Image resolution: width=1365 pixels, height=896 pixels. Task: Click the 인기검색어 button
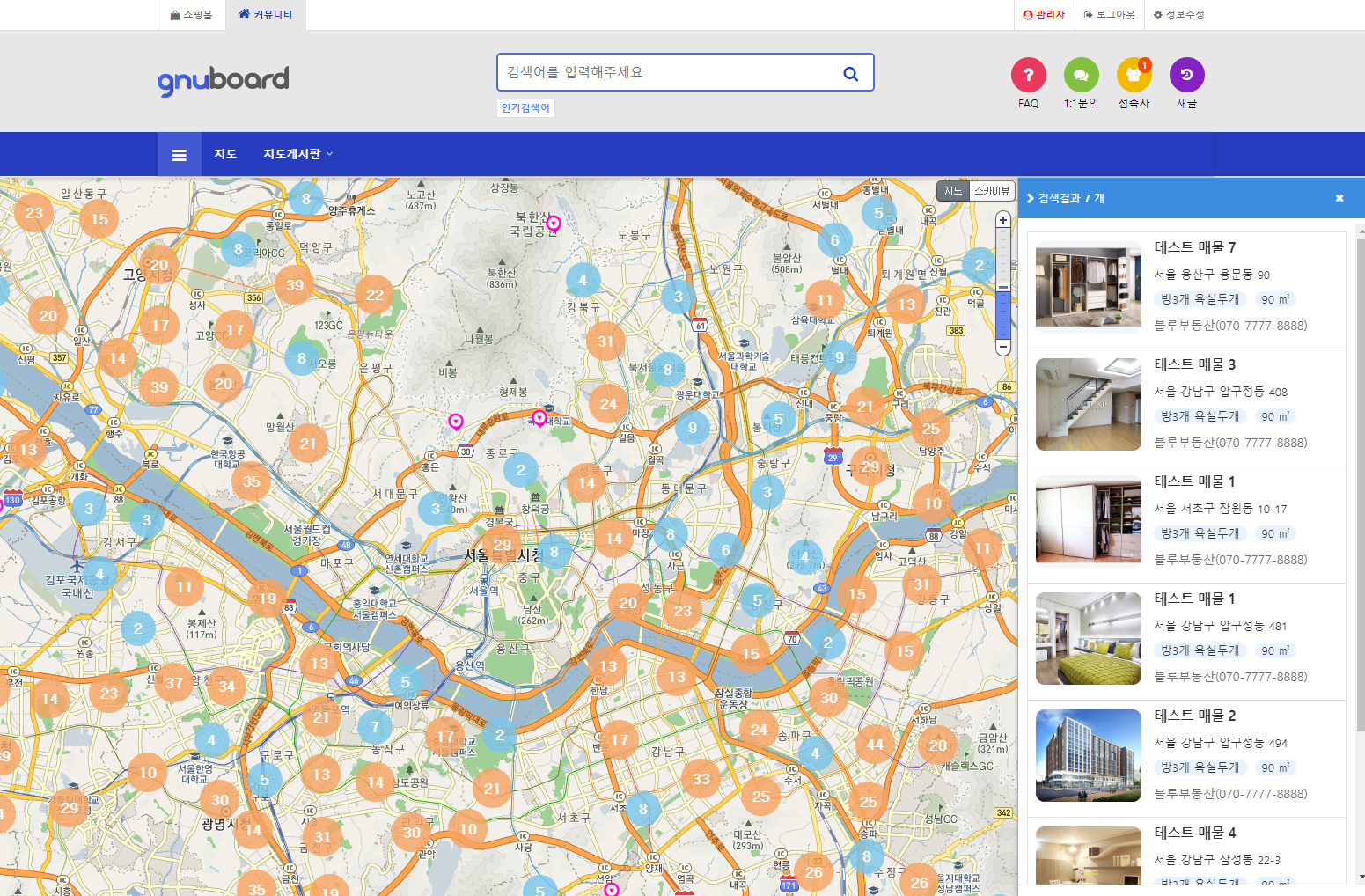525,108
